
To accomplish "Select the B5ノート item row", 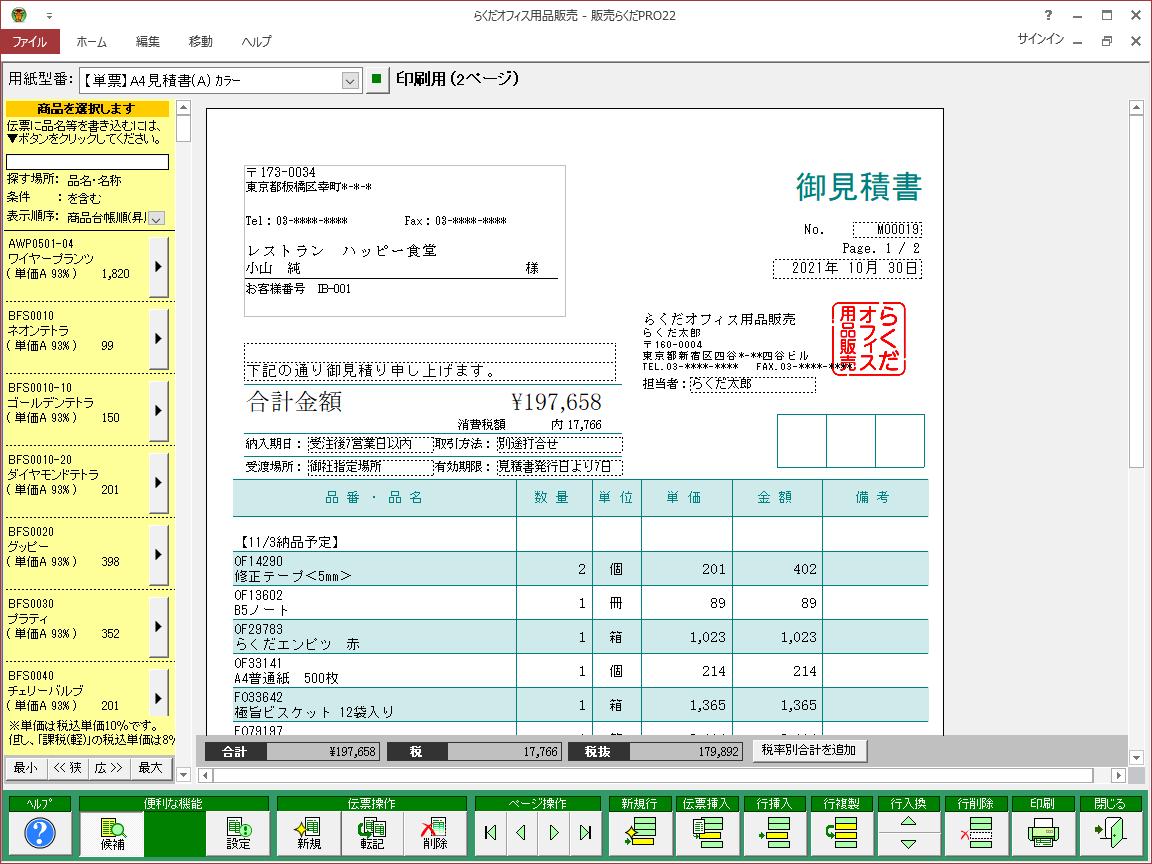I will (x=580, y=602).
